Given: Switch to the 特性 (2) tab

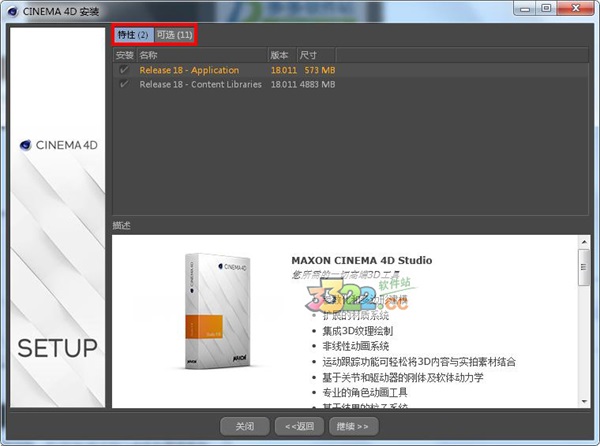Looking at the screenshot, I should 134,35.
